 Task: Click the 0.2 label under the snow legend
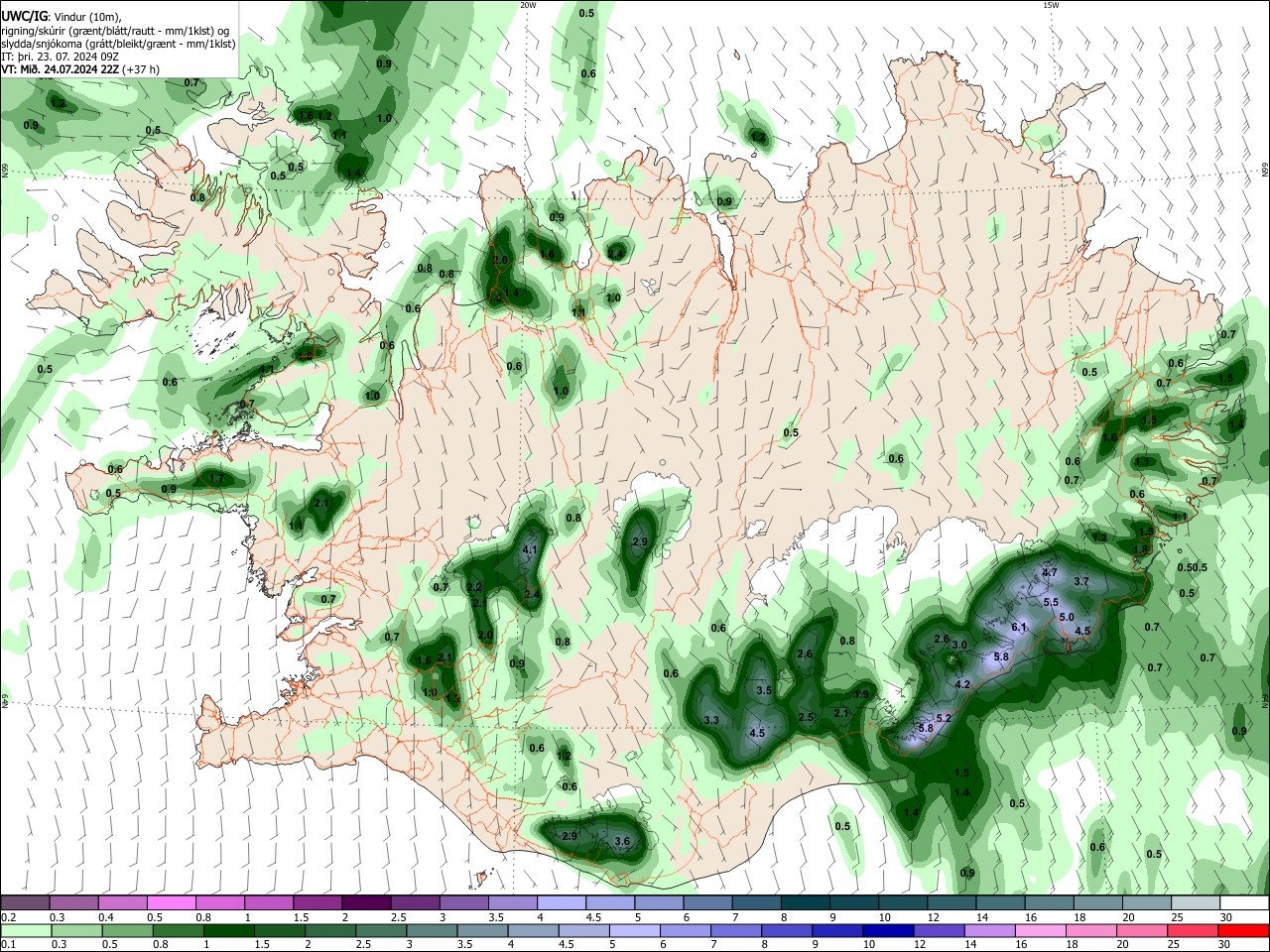pos(8,917)
